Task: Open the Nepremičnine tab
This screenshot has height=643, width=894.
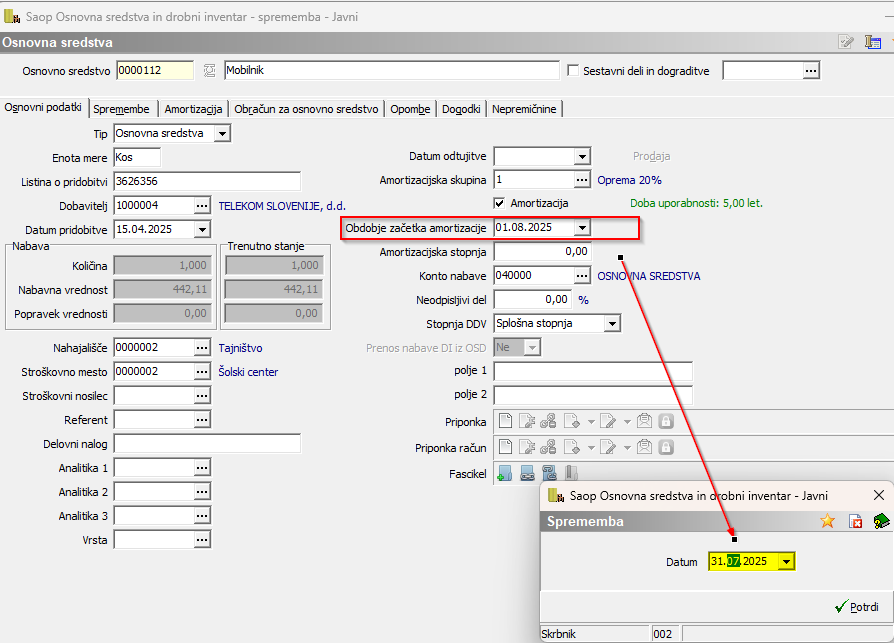Action: (x=525, y=109)
